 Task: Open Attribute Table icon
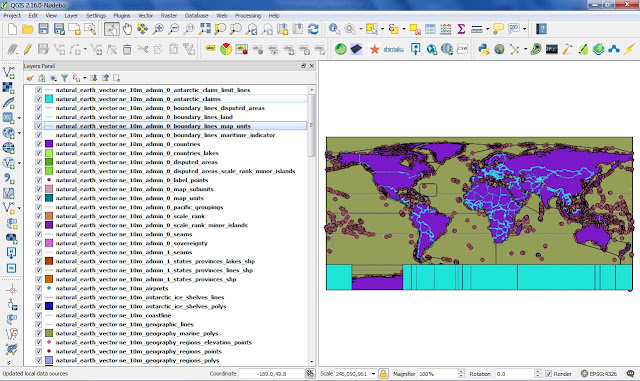tap(430, 29)
